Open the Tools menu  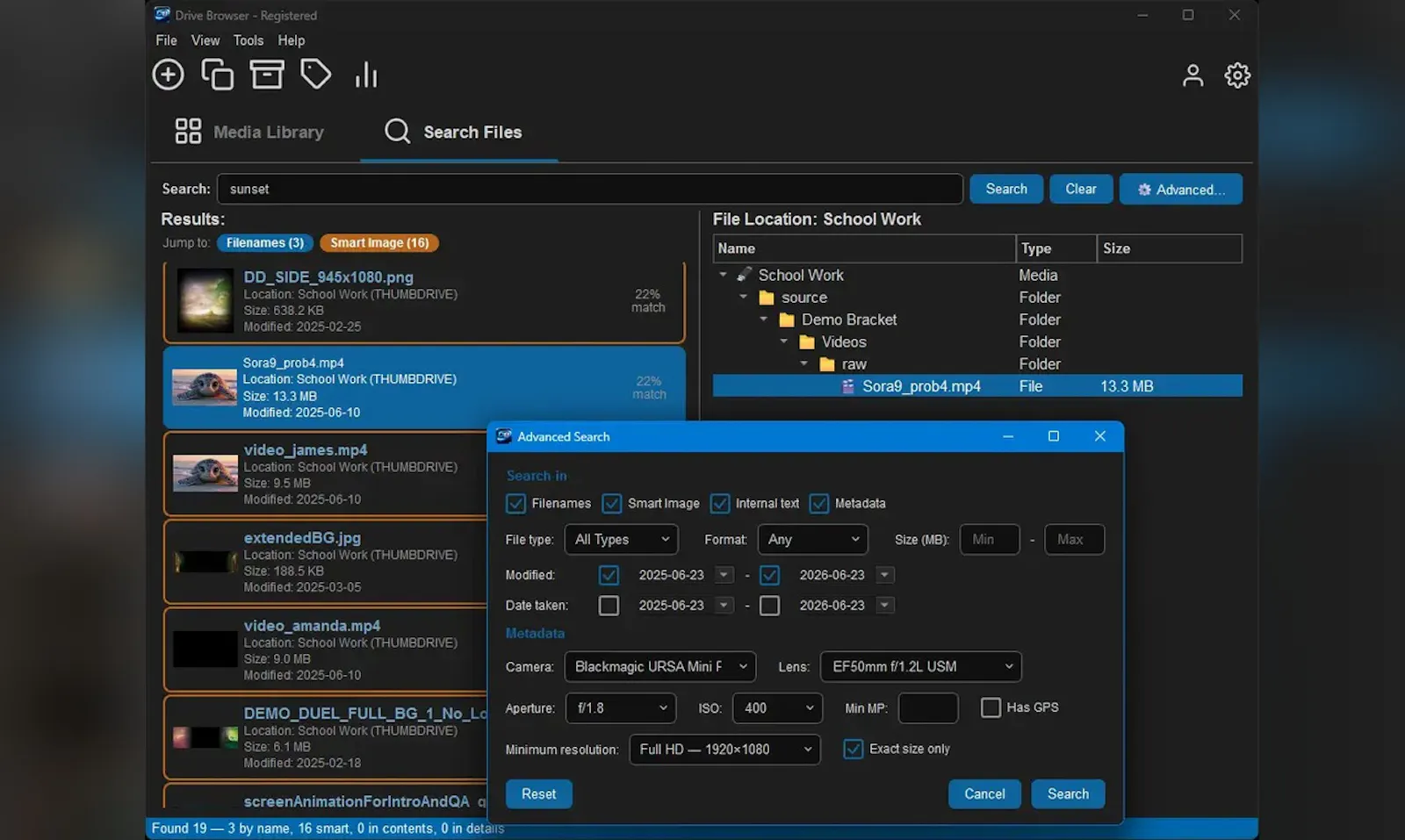tap(249, 40)
